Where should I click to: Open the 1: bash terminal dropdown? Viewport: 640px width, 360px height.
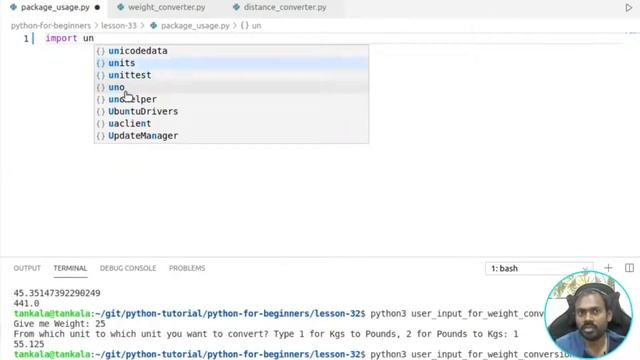coord(539,269)
